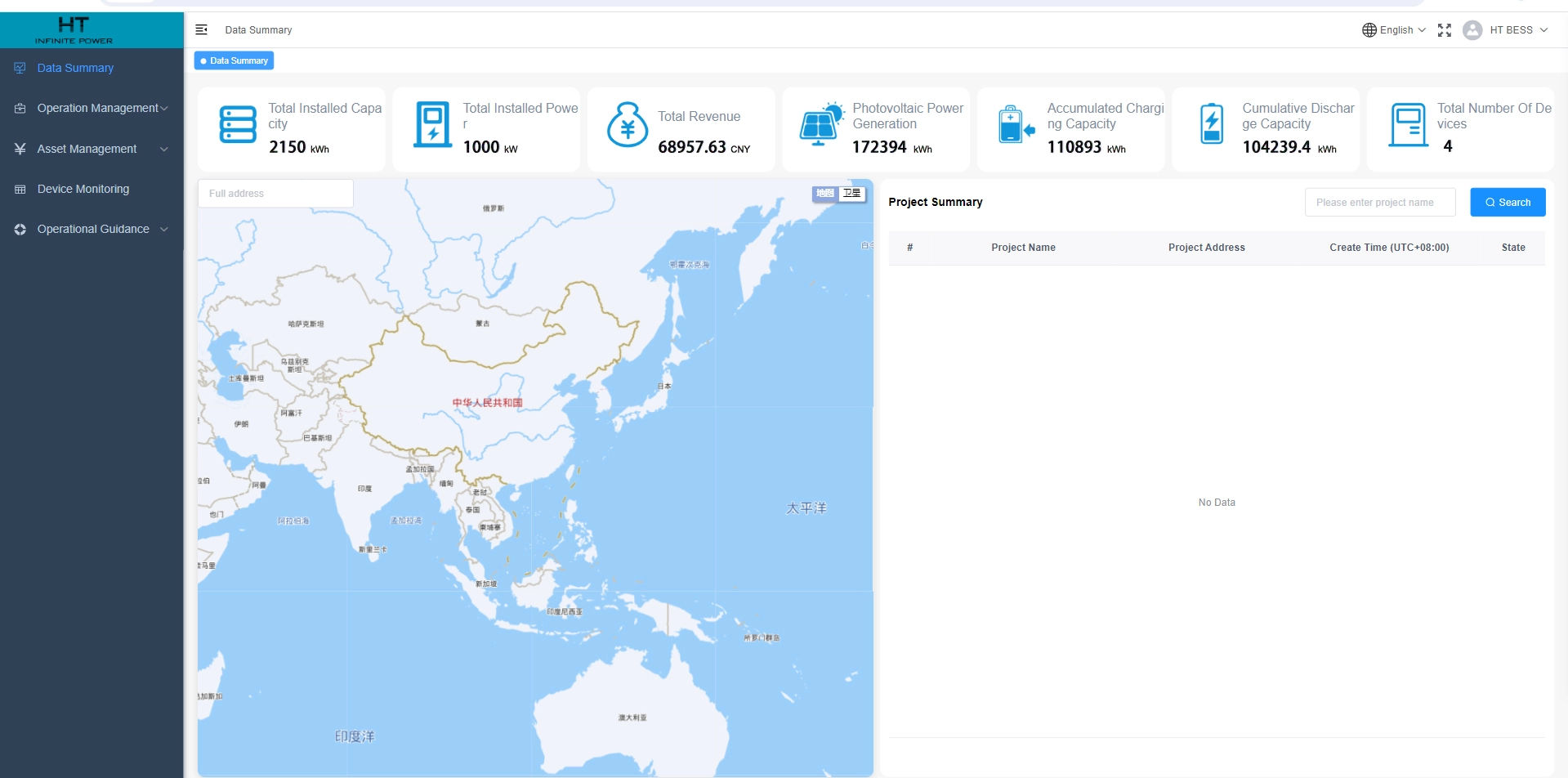This screenshot has height=778, width=1568.
Task: Click the Accumulated Charging Capacity battery icon
Action: (1016, 125)
